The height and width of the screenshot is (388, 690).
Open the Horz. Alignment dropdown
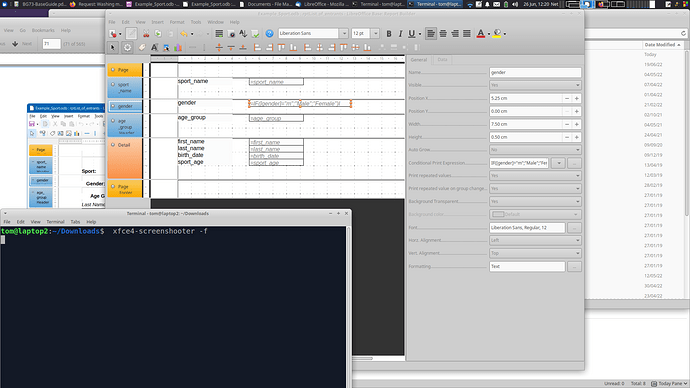coord(535,240)
